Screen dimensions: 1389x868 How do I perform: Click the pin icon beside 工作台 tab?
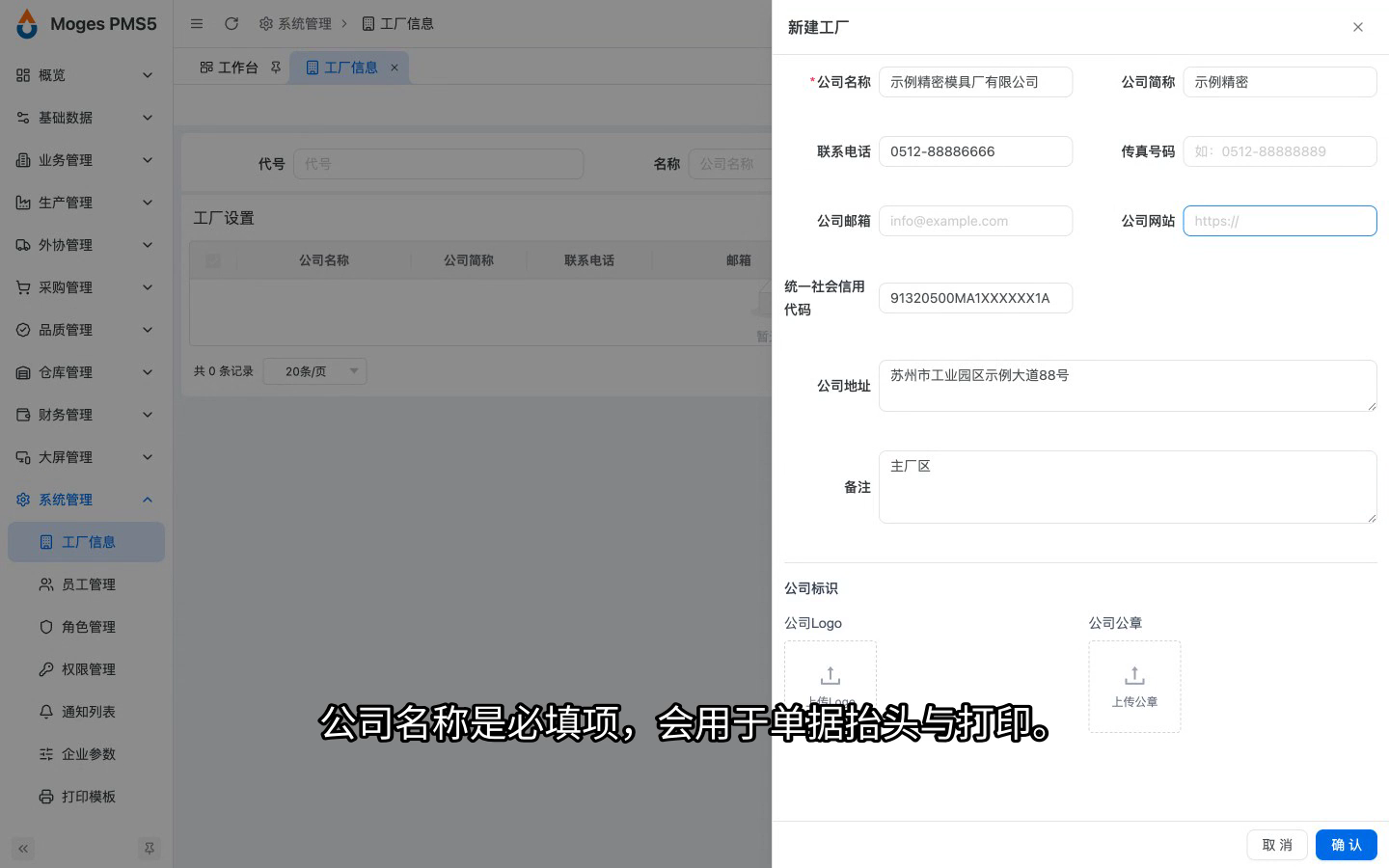[276, 68]
